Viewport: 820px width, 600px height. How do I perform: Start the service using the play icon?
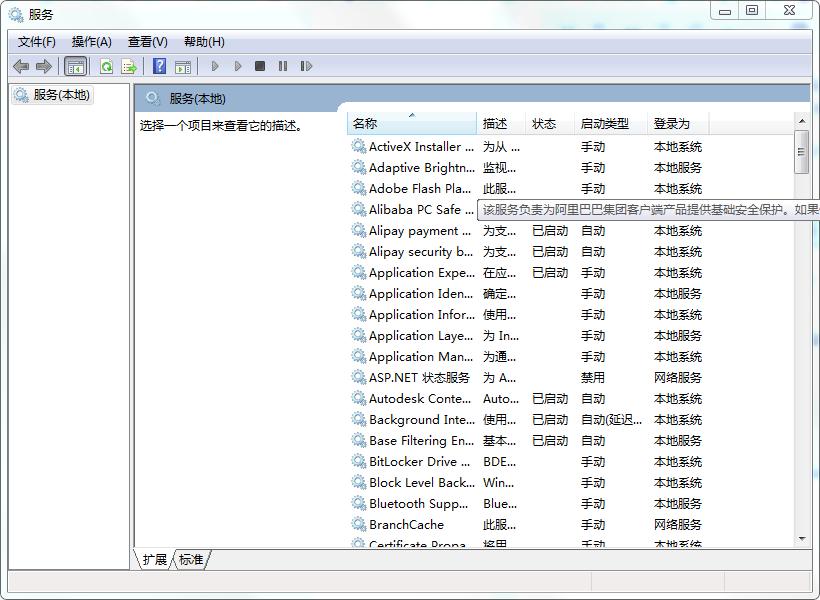pos(216,66)
